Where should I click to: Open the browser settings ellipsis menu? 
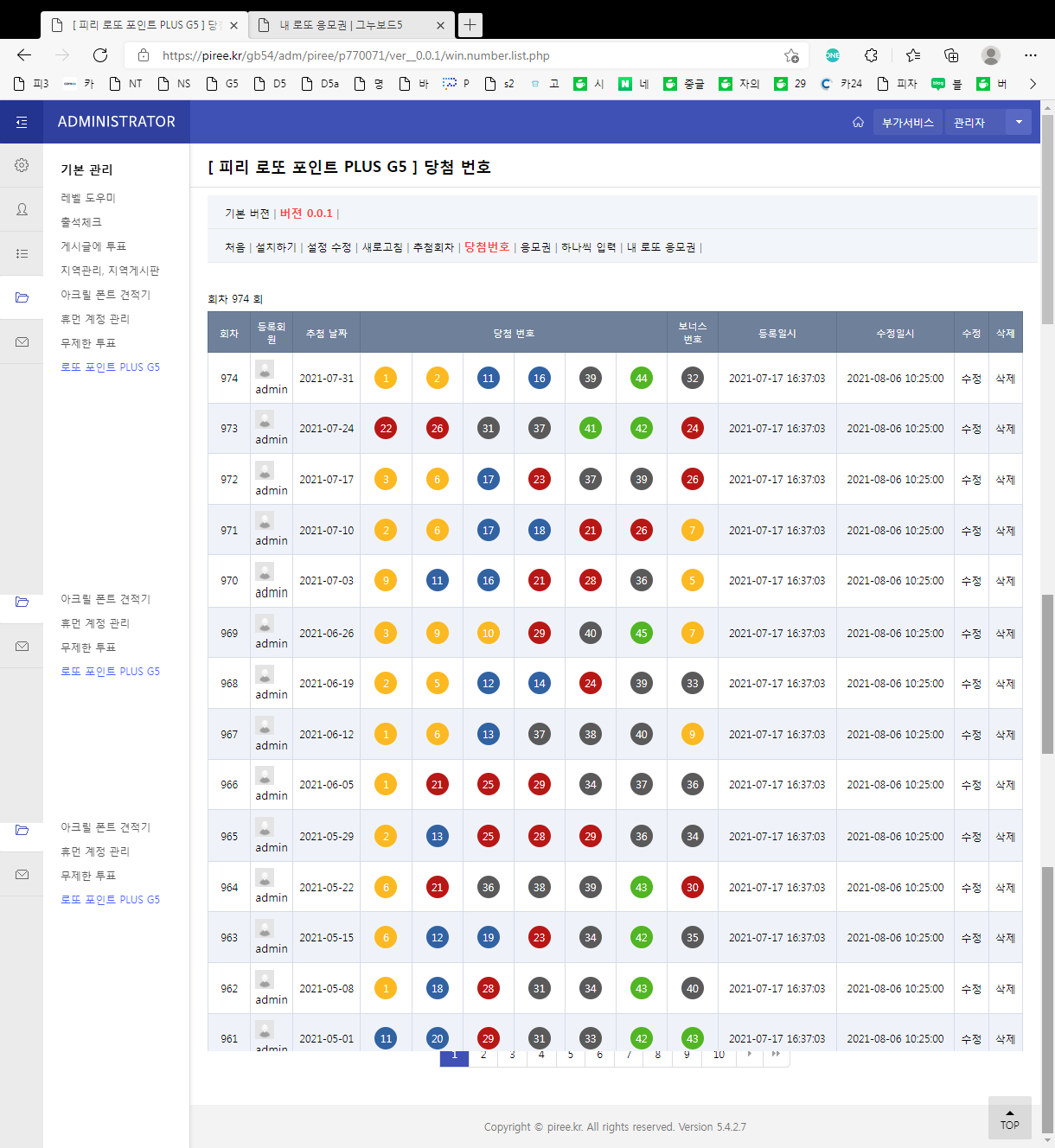click(1030, 55)
